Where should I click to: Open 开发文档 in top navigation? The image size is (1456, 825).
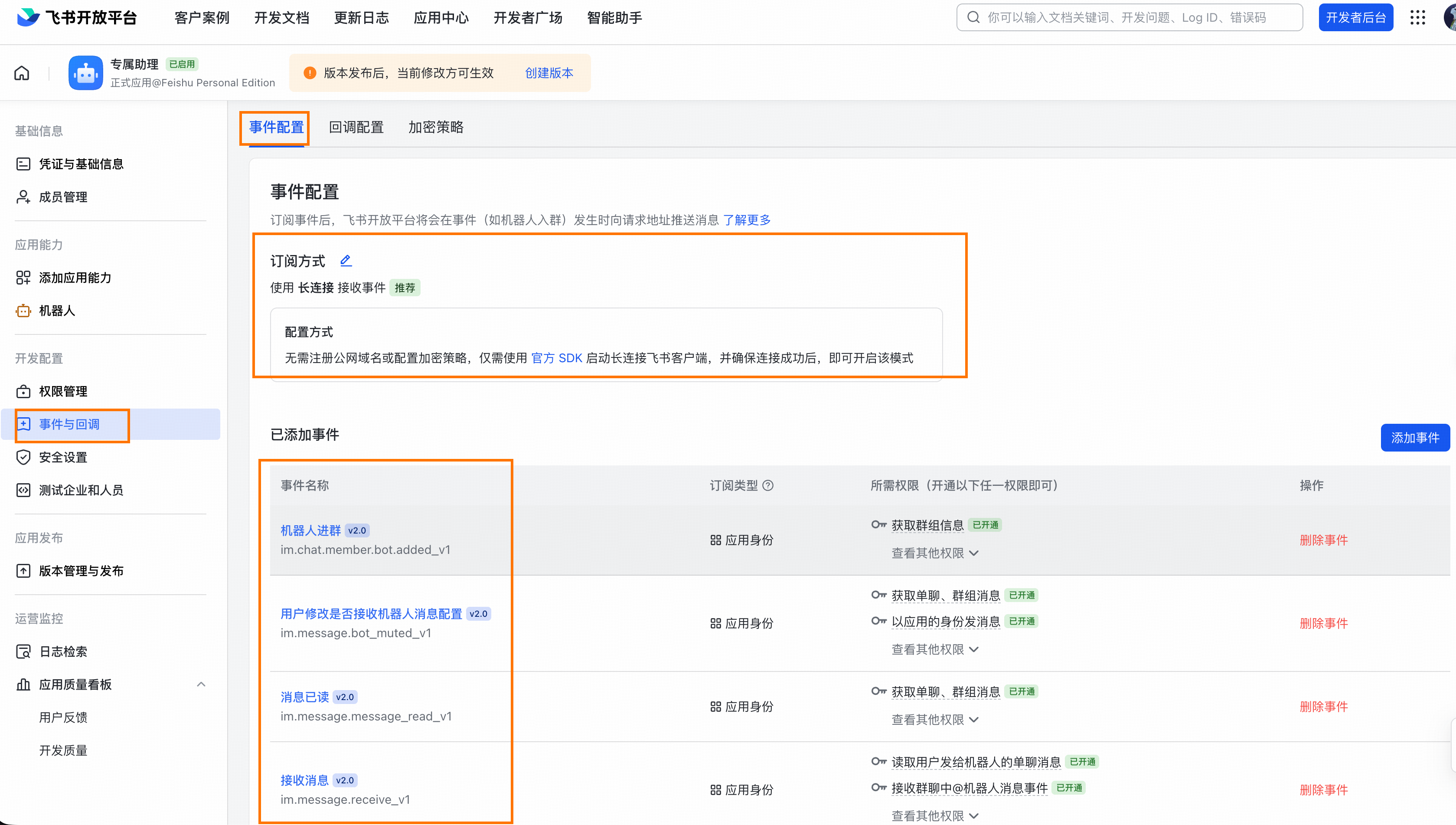[x=281, y=17]
